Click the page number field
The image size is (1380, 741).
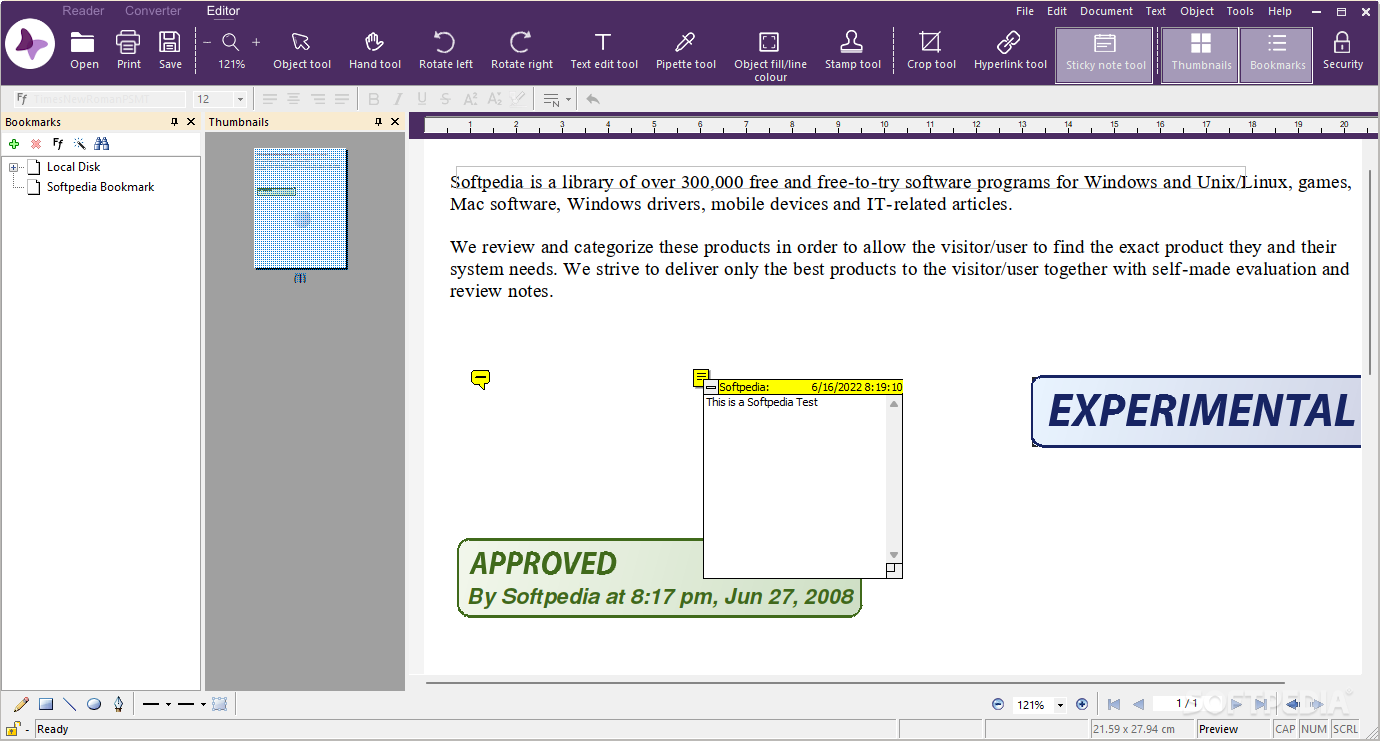(1187, 704)
